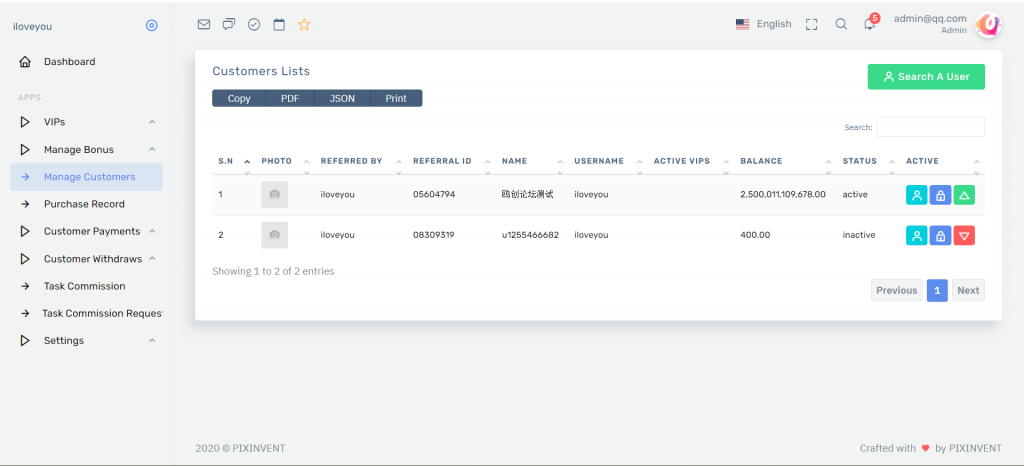Open notifications bell with 5 badge
1024x466 pixels.
869,24
